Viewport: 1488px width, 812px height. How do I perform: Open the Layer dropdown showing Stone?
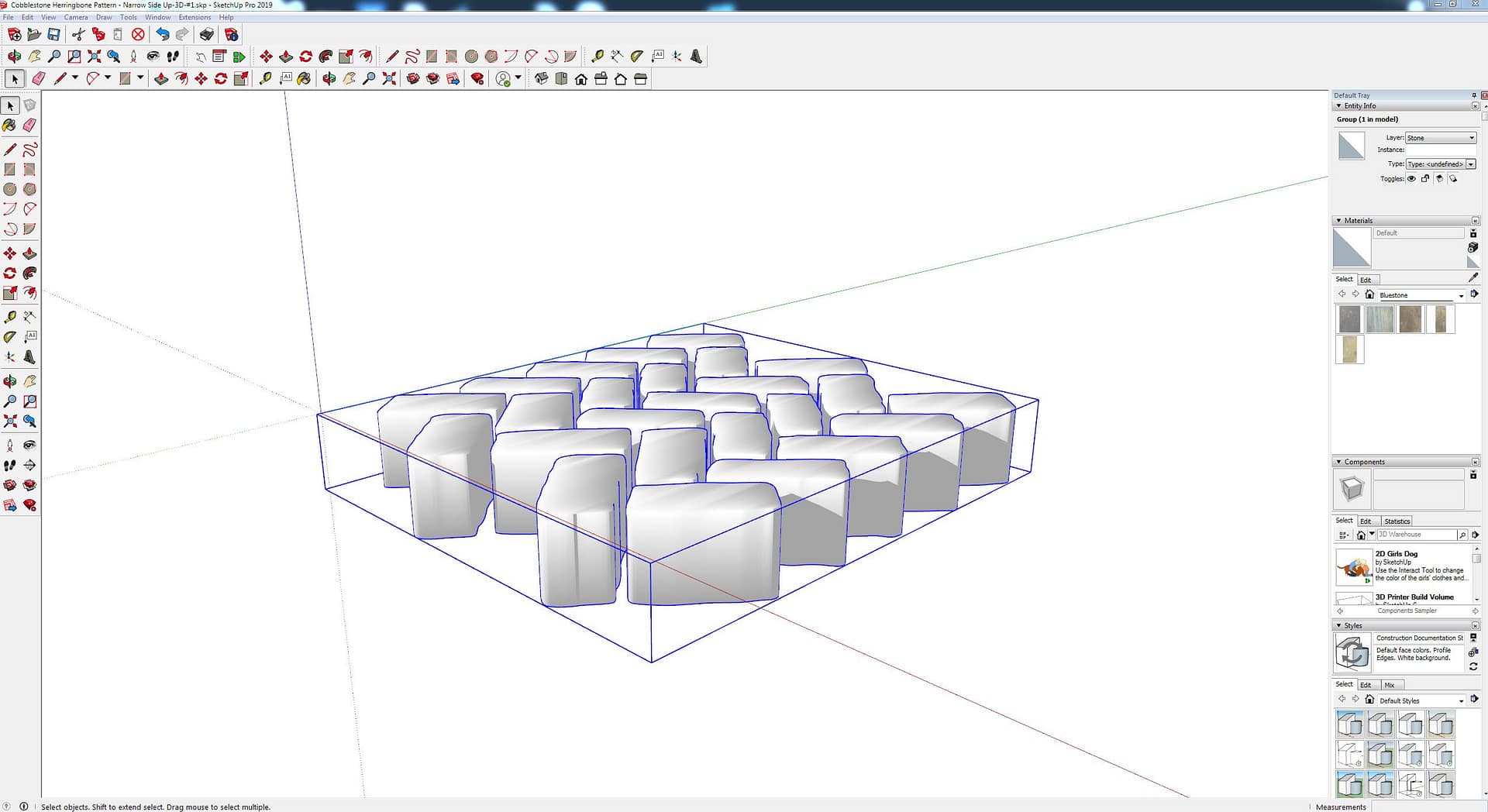1441,138
